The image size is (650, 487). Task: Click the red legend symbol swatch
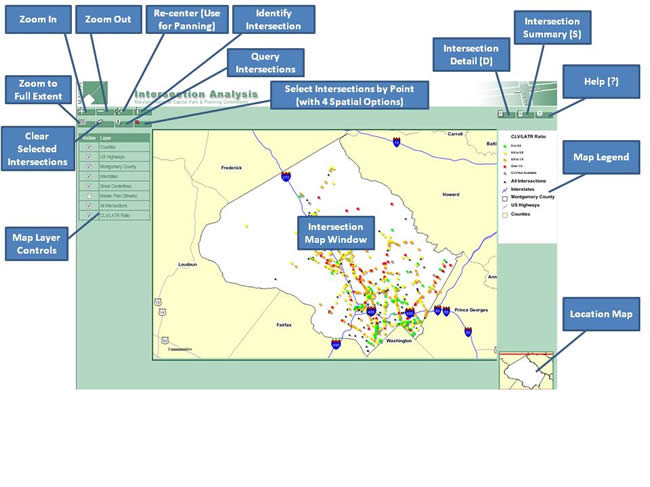click(x=505, y=166)
